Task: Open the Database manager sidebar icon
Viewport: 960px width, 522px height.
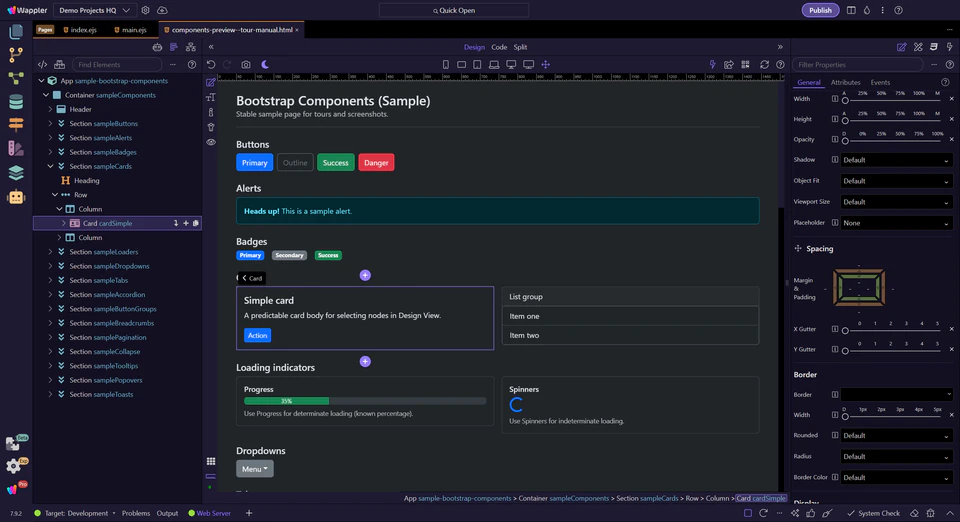Action: [x=16, y=102]
